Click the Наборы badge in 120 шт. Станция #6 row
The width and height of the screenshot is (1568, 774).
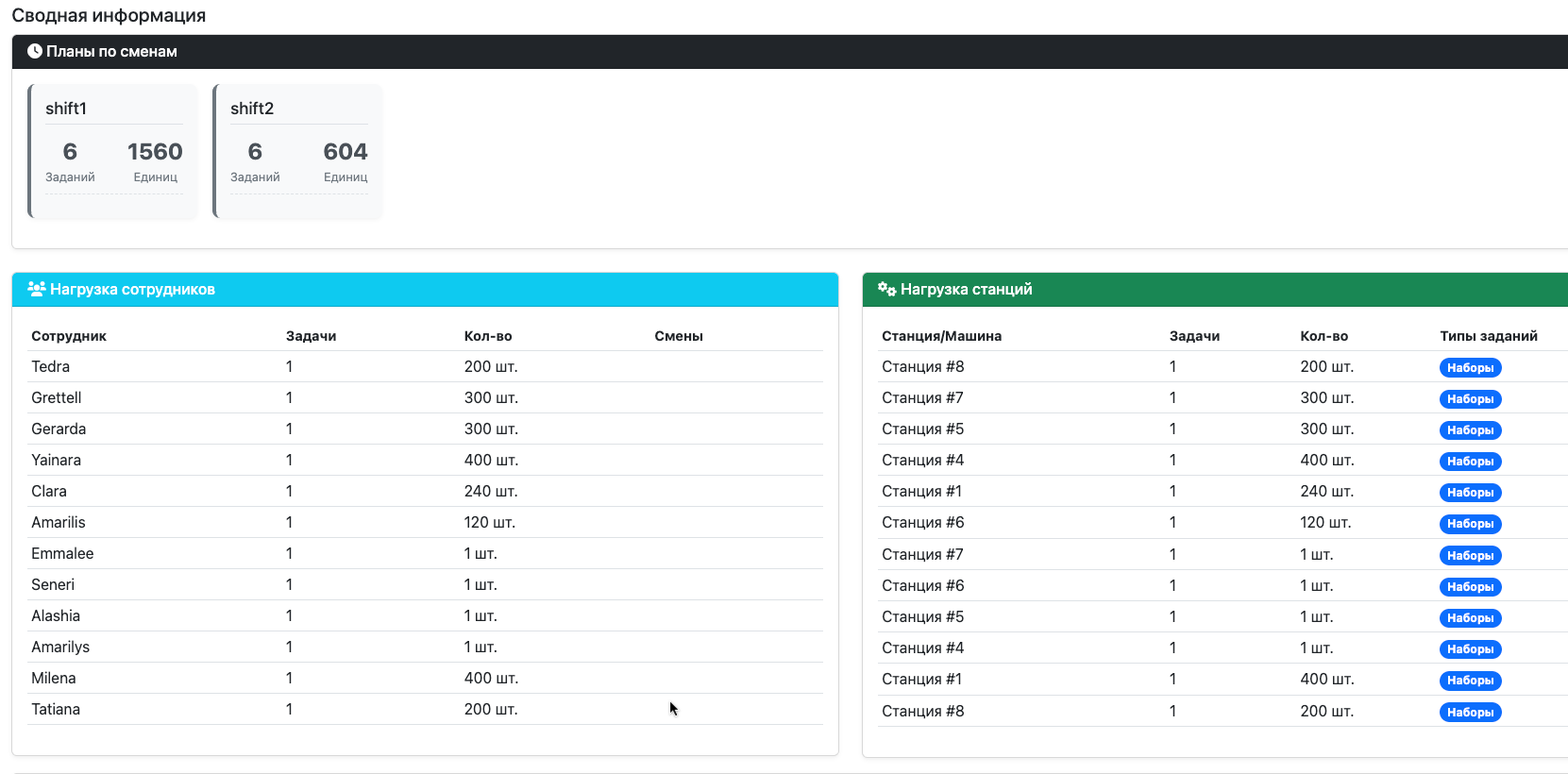[x=1470, y=524]
